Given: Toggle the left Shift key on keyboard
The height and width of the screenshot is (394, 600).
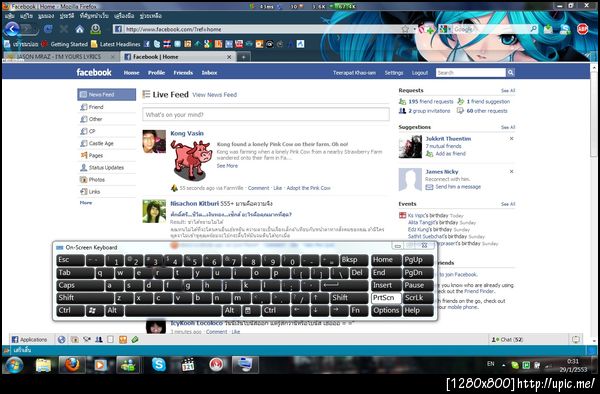Looking at the screenshot, I should 85,298.
